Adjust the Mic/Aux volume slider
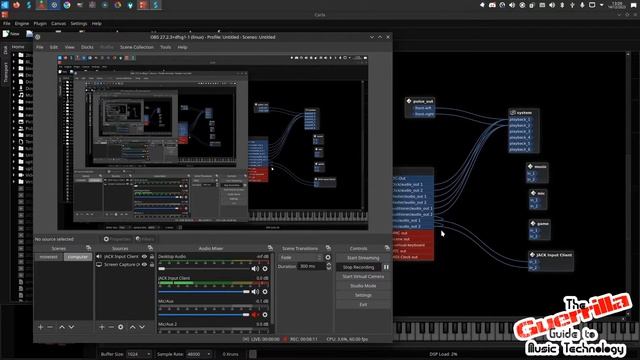 (204, 315)
